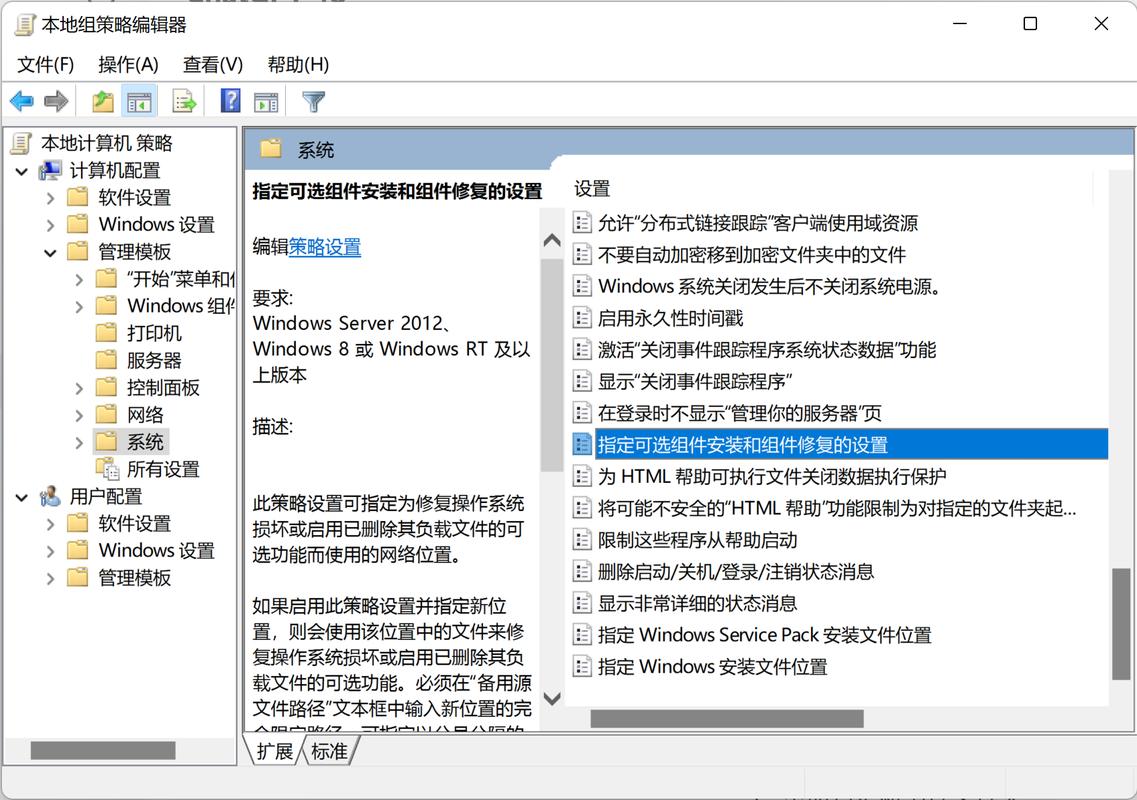Open the 帮助(H) menu
The width and height of the screenshot is (1137, 800).
(298, 65)
